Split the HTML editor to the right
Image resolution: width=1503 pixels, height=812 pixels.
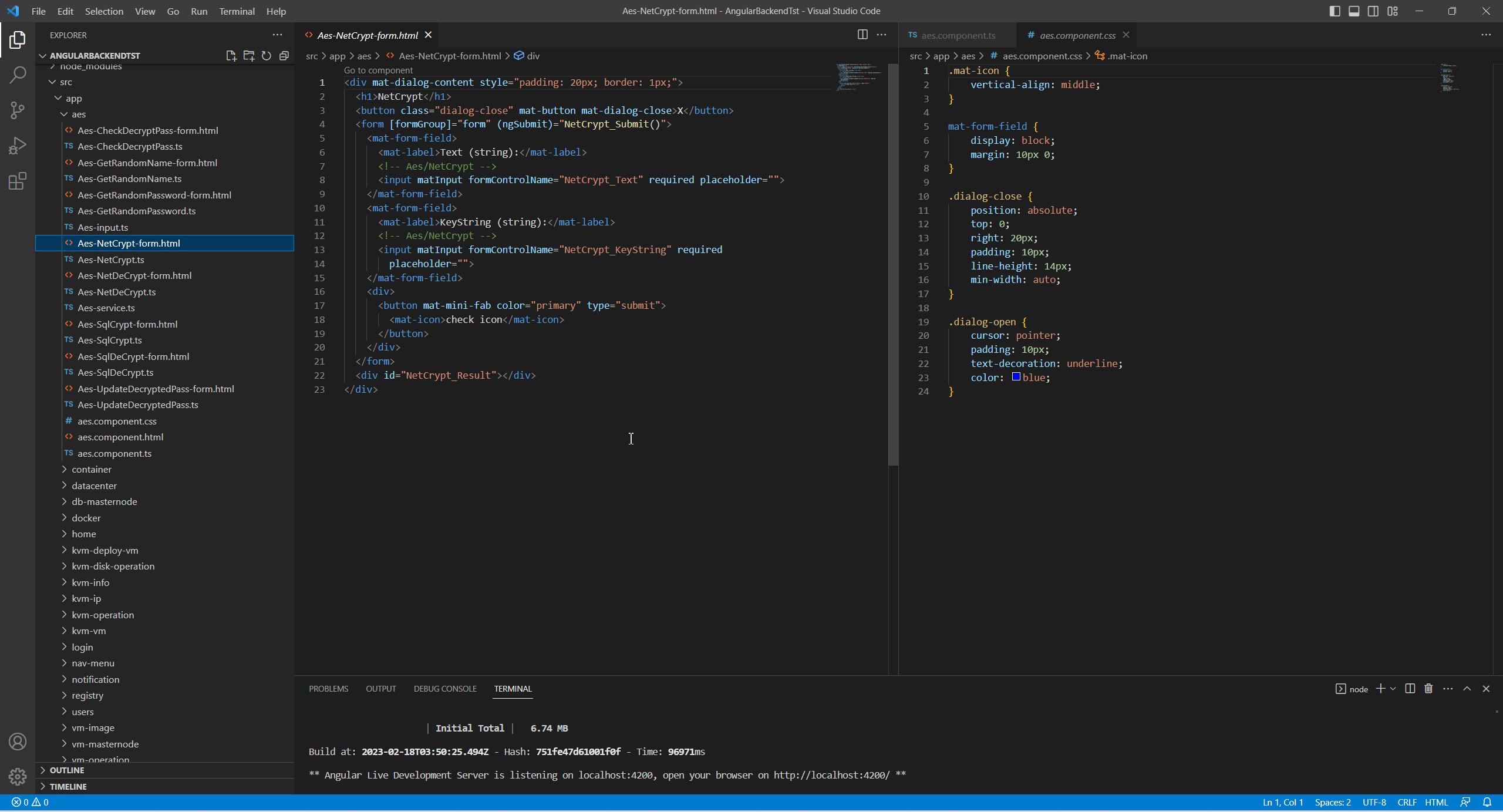coord(862,35)
